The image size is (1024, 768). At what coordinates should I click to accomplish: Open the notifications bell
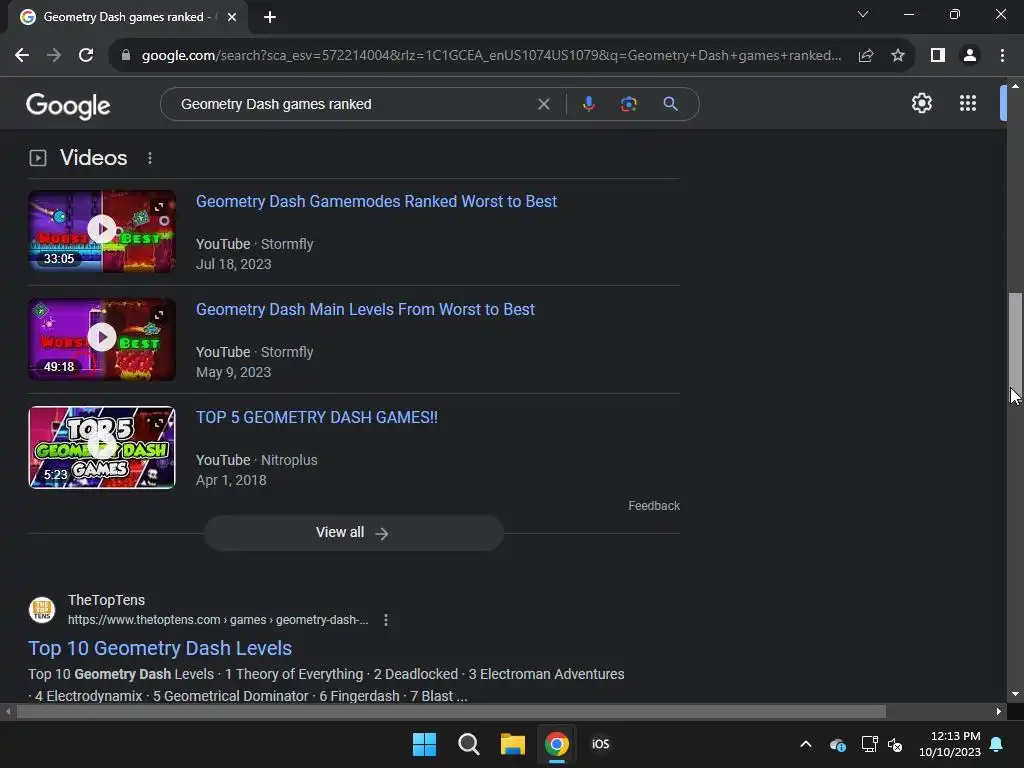(x=997, y=744)
